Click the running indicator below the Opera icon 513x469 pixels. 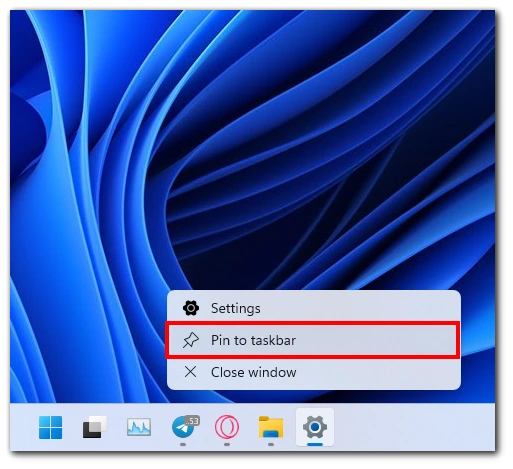coord(227,444)
